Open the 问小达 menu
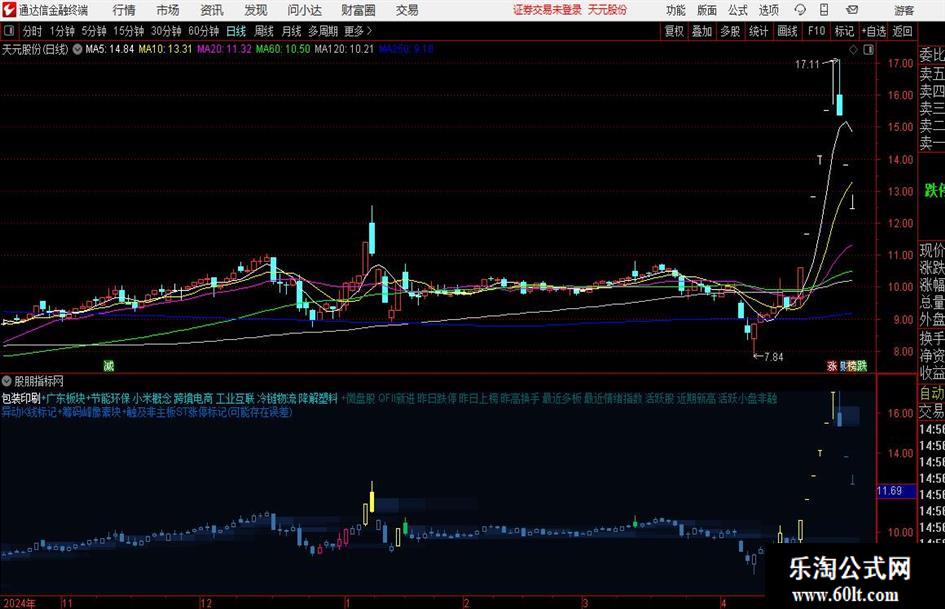945x609 pixels. coord(304,10)
